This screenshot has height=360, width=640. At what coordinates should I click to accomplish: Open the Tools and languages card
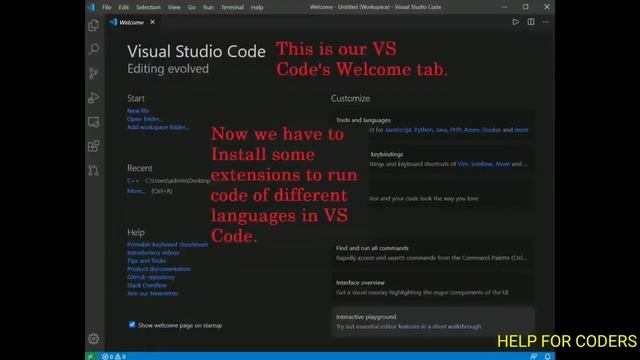coord(433,125)
